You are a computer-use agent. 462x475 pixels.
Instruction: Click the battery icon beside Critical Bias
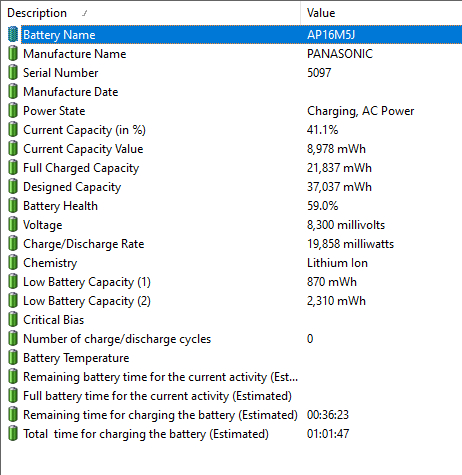pos(13,319)
